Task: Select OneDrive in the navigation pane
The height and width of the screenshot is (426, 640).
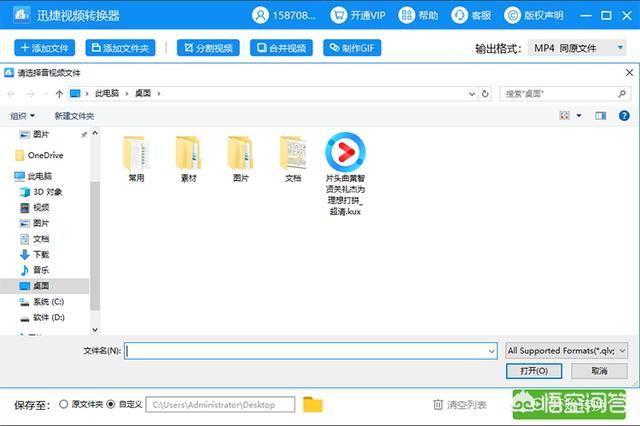Action: click(40, 155)
